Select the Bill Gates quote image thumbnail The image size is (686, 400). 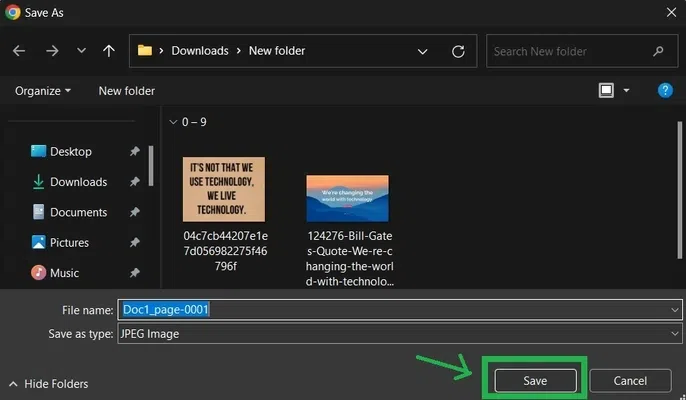[347, 198]
